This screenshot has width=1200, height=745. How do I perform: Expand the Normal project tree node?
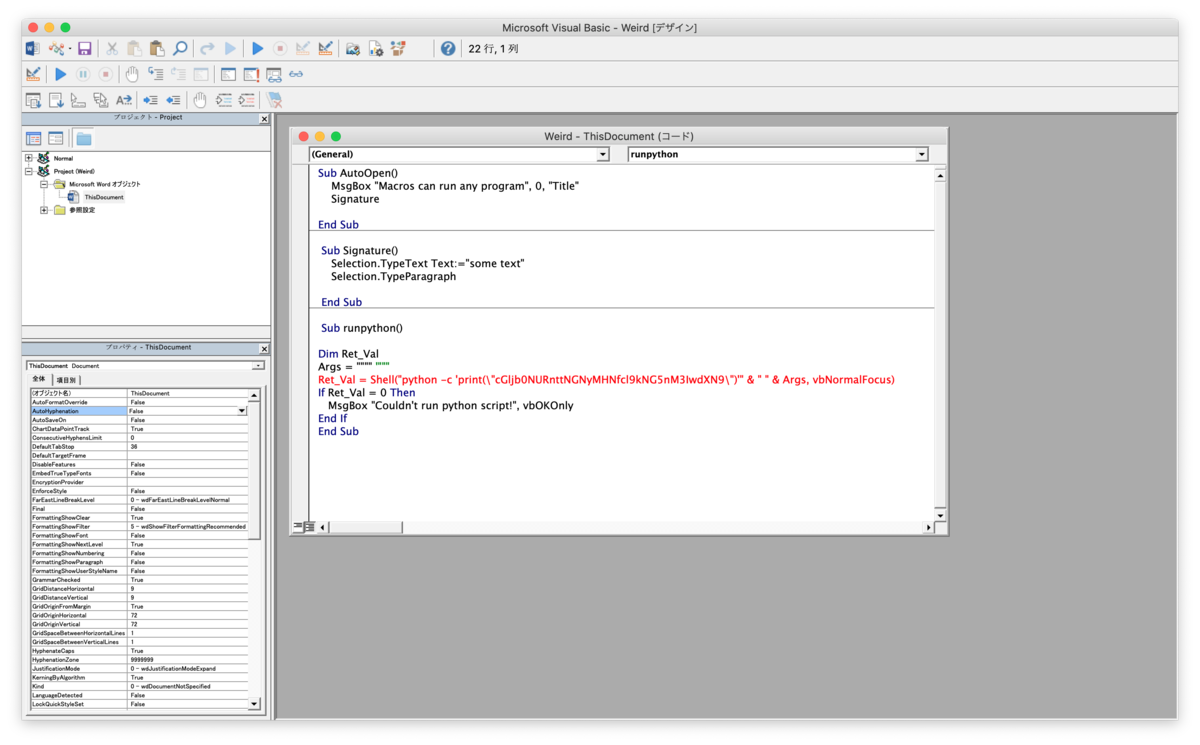(x=30, y=158)
